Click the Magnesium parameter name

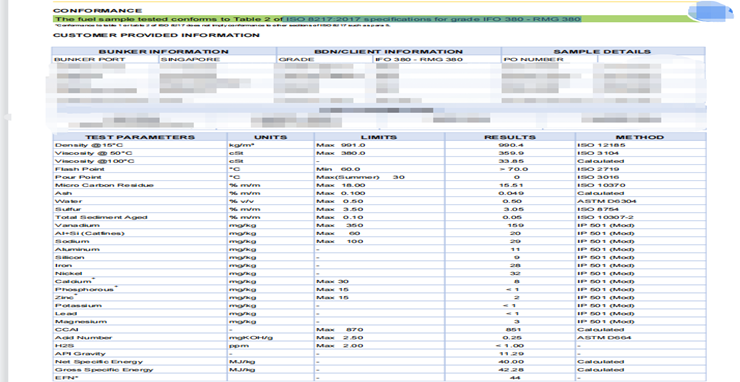(x=81, y=322)
